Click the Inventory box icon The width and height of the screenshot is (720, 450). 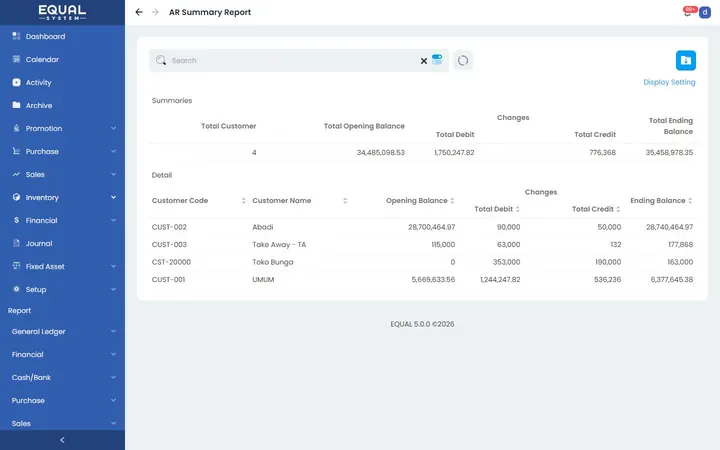pyautogui.click(x=17, y=197)
